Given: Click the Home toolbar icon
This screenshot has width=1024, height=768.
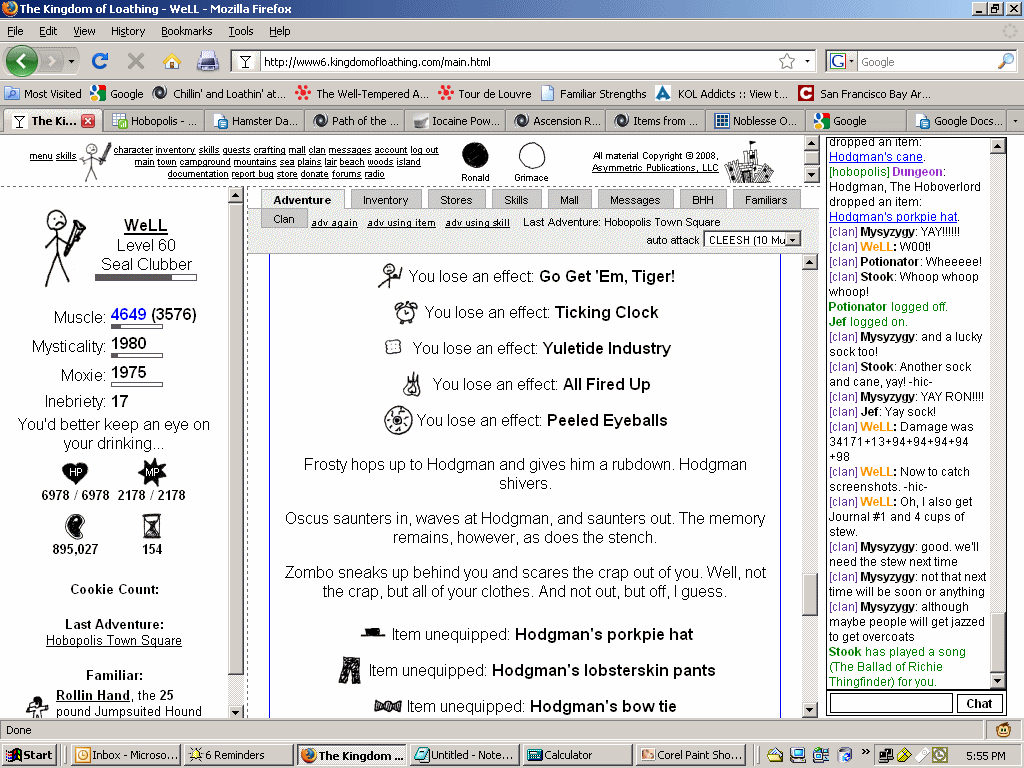Looking at the screenshot, I should [171, 61].
